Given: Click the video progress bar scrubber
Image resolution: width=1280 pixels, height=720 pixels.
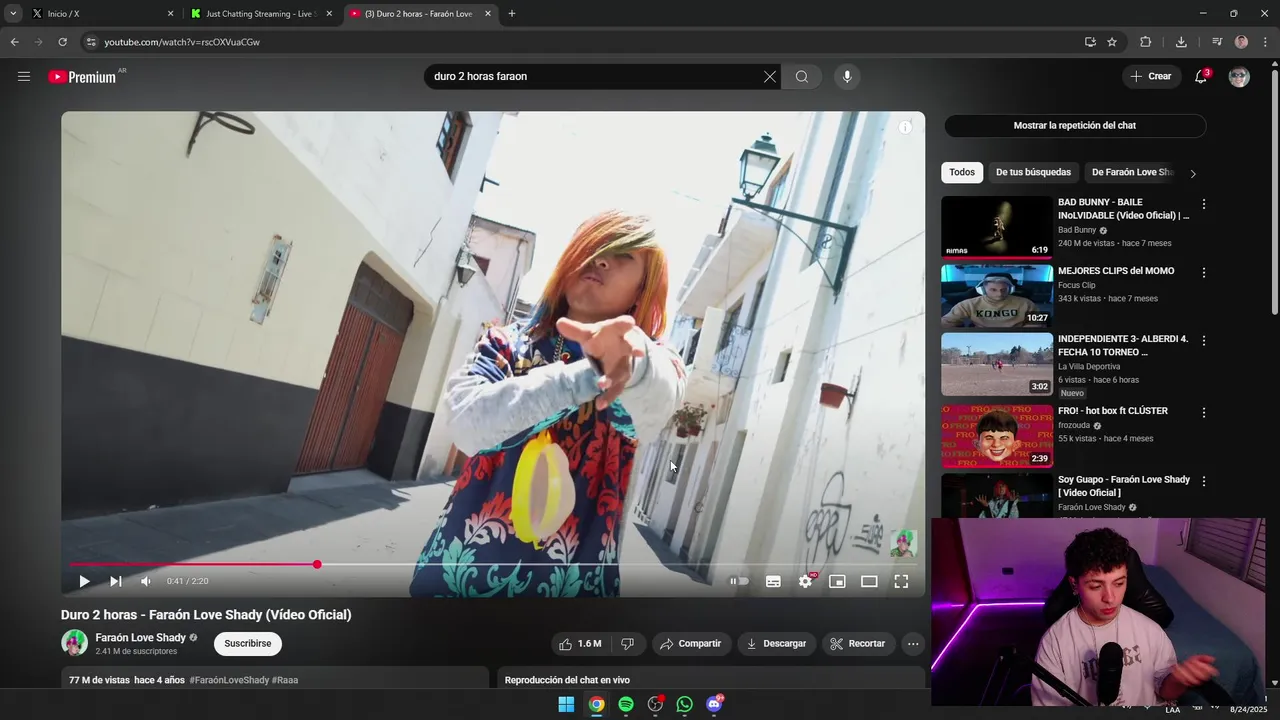Looking at the screenshot, I should click(x=317, y=565).
